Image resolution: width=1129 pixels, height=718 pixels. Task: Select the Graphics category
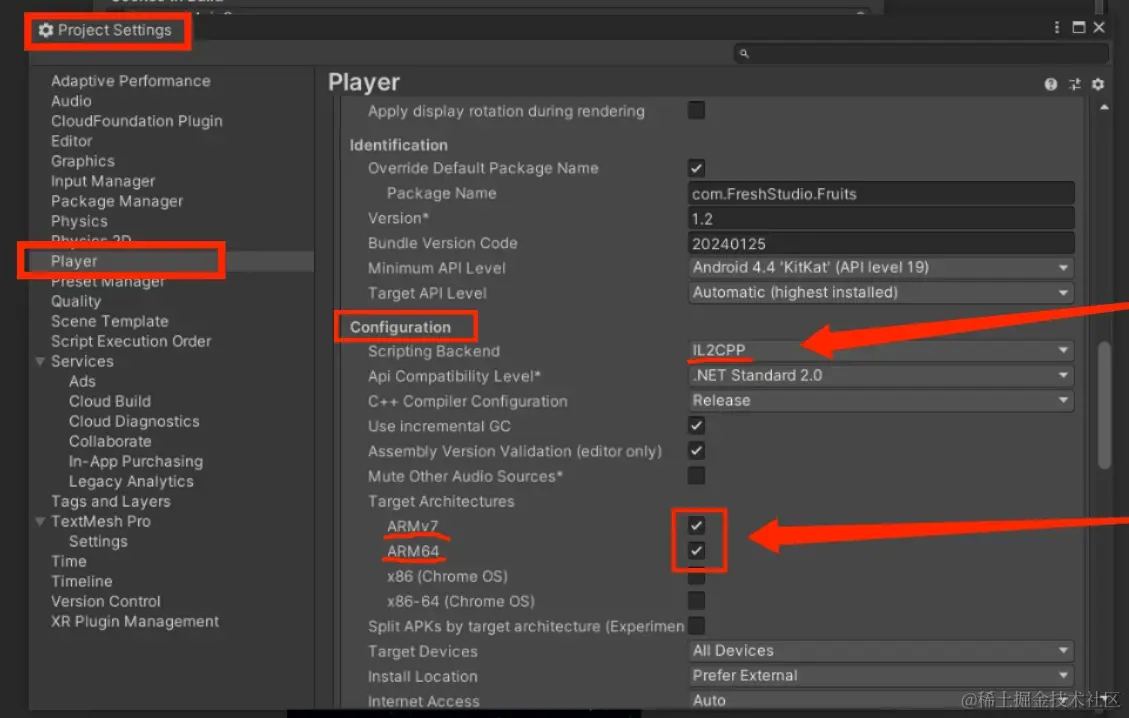82,161
